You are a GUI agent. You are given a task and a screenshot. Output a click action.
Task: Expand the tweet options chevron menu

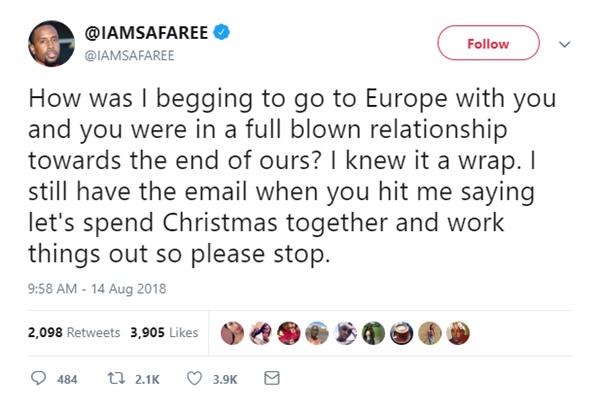pyautogui.click(x=565, y=43)
